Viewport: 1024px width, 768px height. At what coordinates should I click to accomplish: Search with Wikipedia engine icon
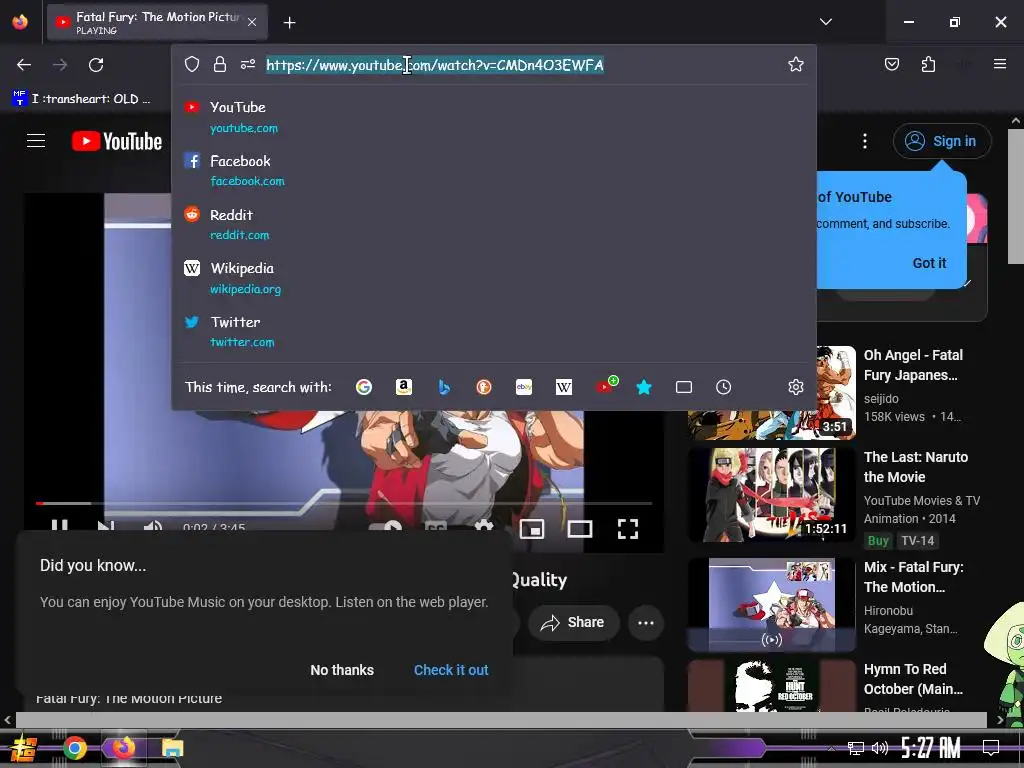[x=564, y=387]
